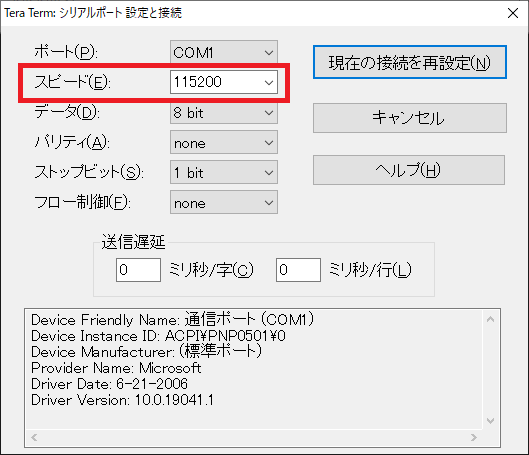Expand the パリティ none dropdown
Image resolution: width=529 pixels, height=455 pixels.
tap(224, 142)
